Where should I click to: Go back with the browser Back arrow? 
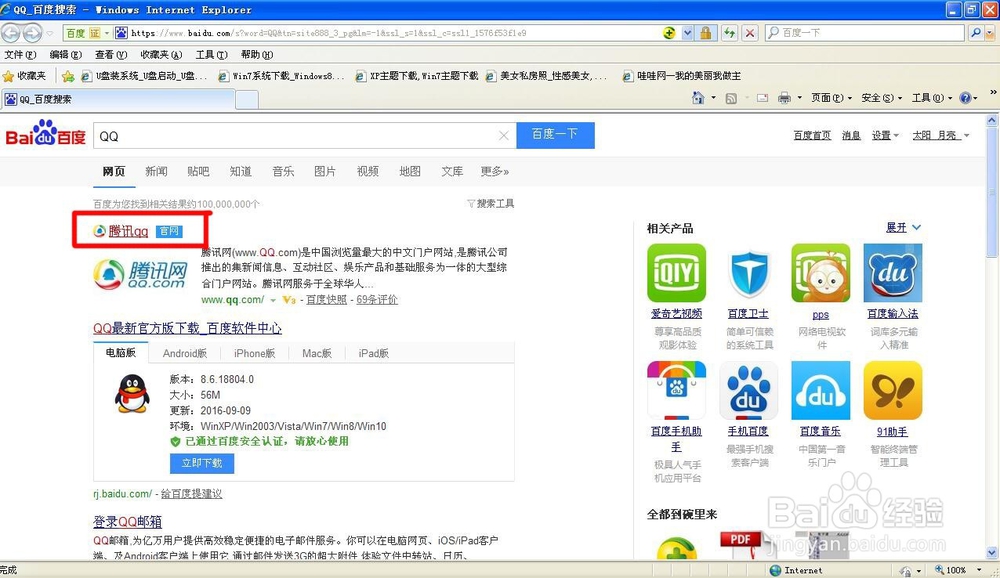pos(11,33)
